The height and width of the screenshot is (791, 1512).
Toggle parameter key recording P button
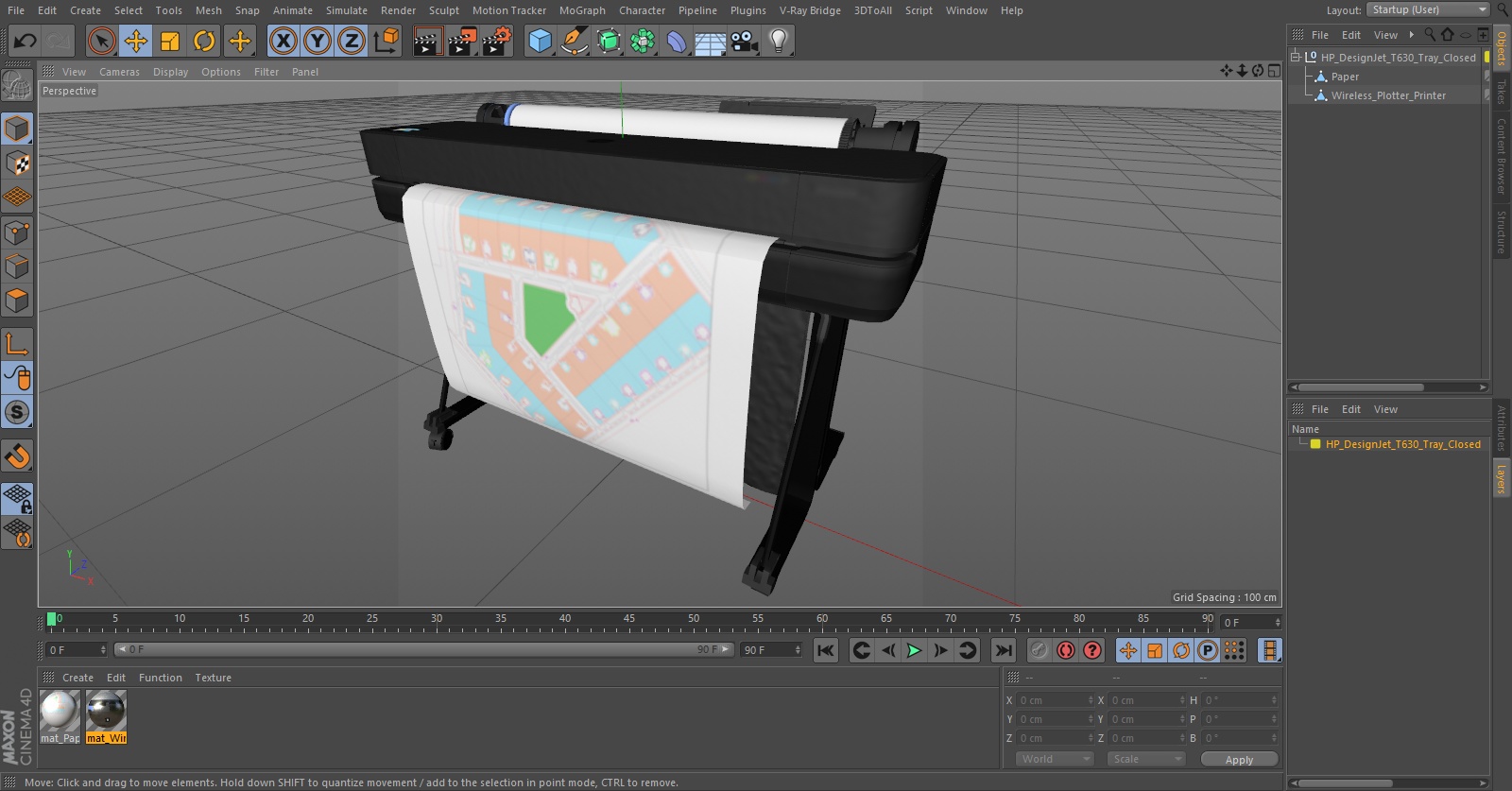point(1208,650)
